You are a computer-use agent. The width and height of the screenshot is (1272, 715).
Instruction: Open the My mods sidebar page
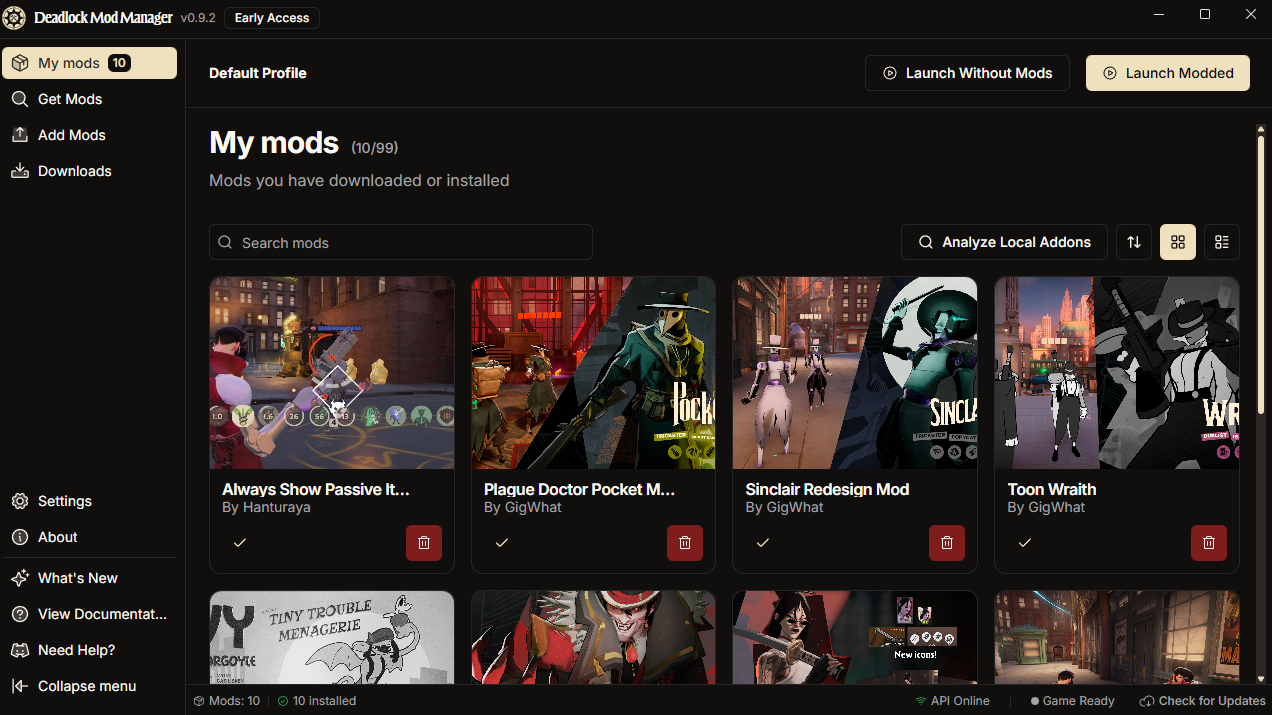tap(89, 63)
